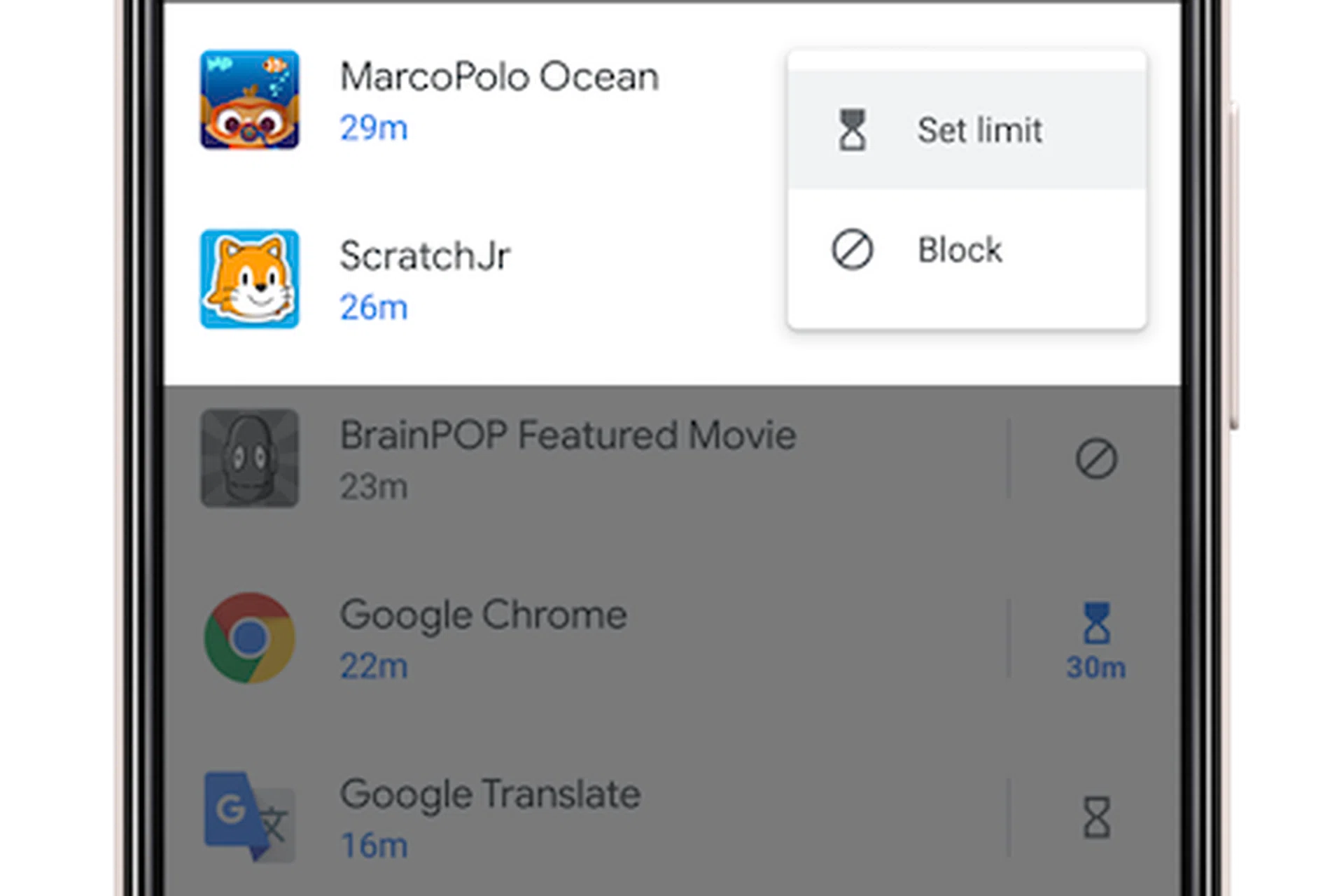Choose Set limit from the popup menu
The height and width of the screenshot is (896, 1344).
tap(980, 130)
